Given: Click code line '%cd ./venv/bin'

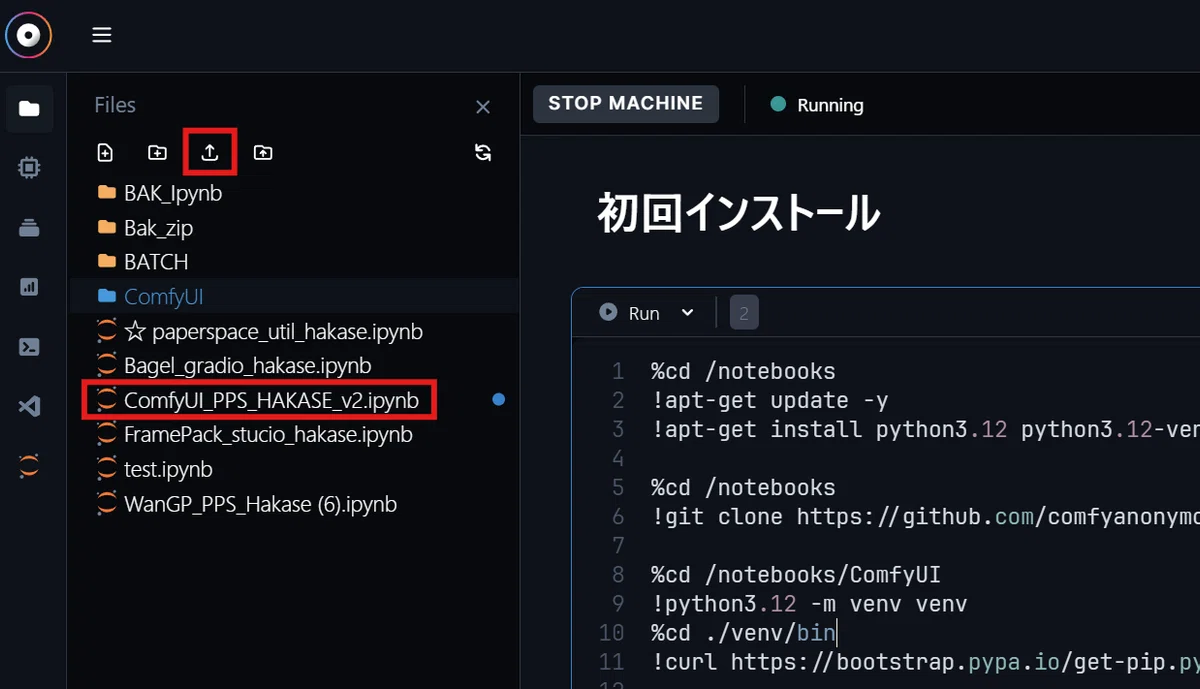Looking at the screenshot, I should tap(743, 633).
